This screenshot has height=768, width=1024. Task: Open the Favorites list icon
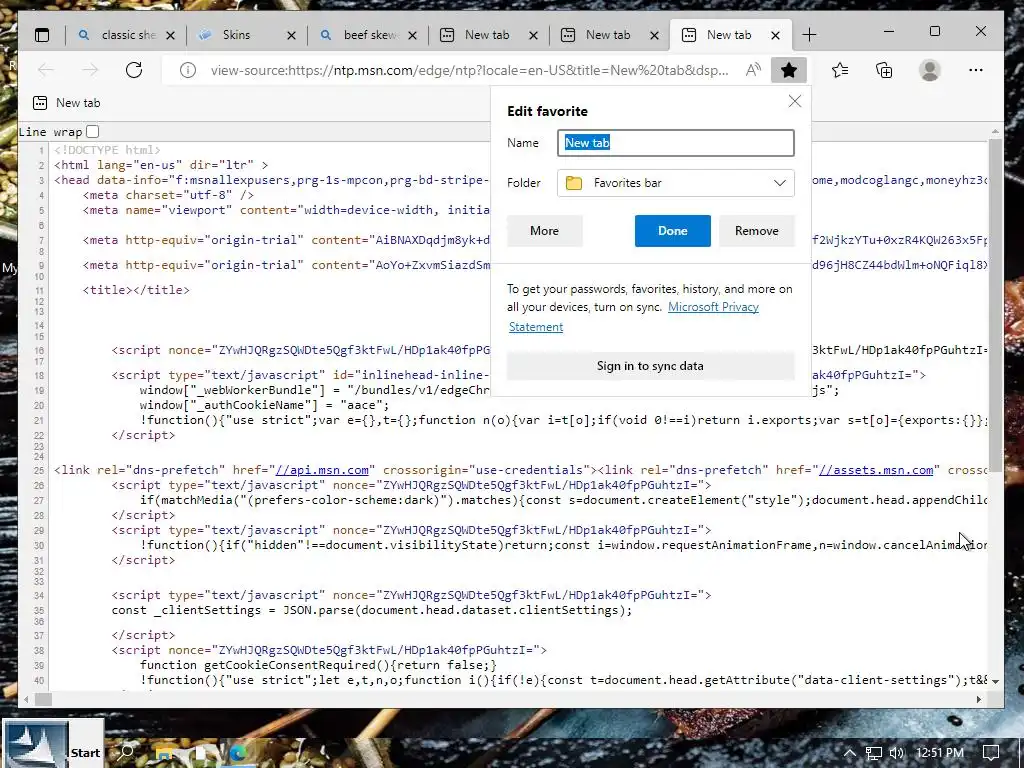[840, 70]
